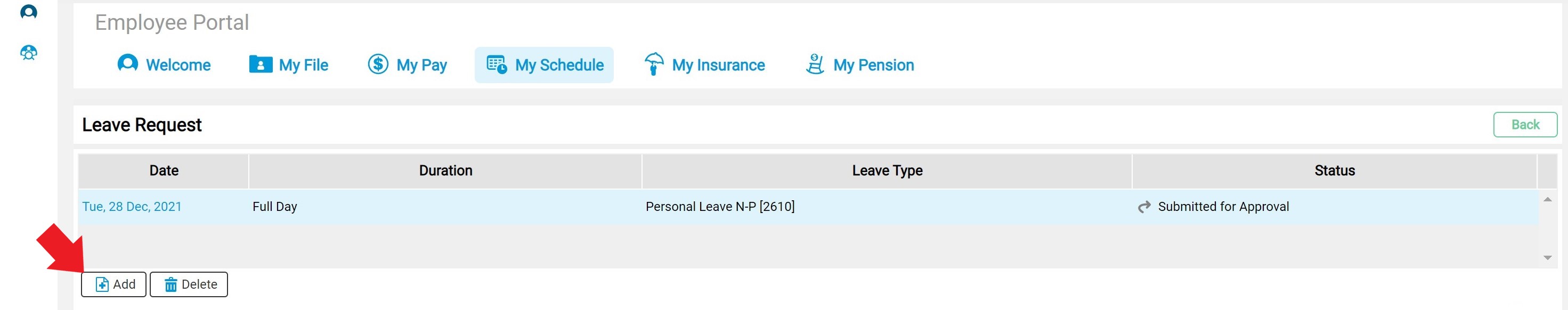The width and height of the screenshot is (1568, 310).
Task: Click the My File folder icon
Action: [x=261, y=64]
